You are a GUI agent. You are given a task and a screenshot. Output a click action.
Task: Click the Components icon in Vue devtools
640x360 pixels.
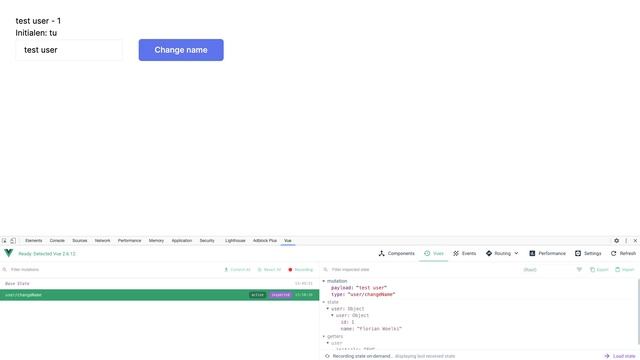pos(382,253)
